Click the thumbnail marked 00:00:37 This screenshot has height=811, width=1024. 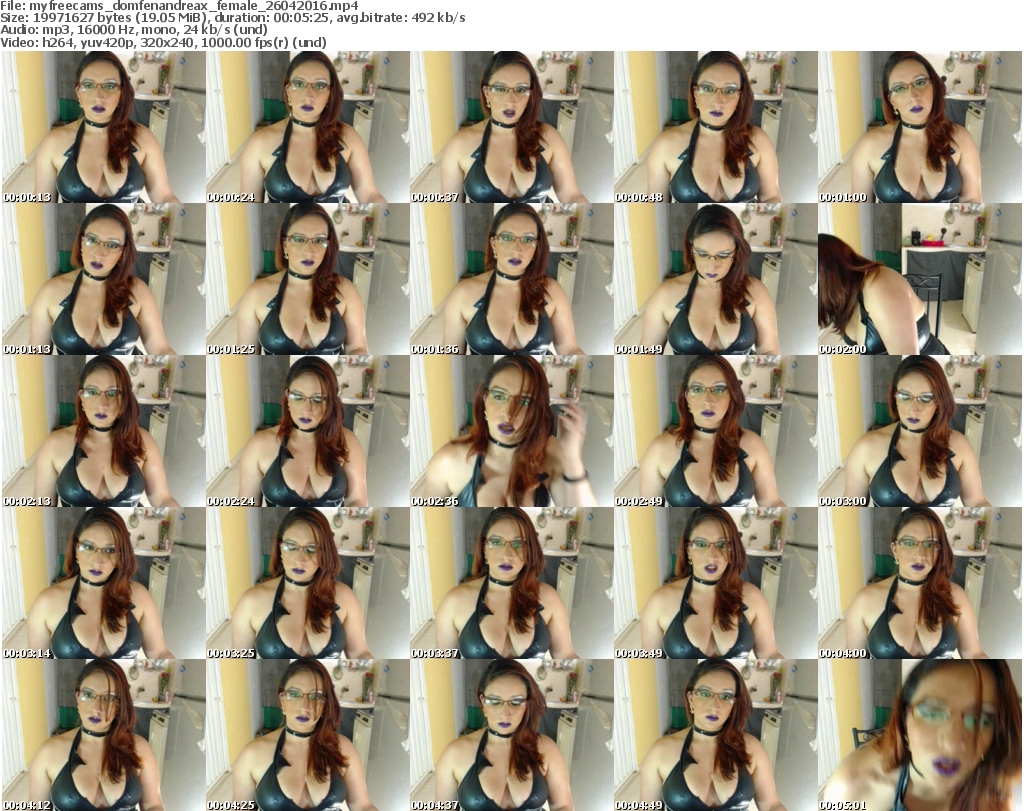pyautogui.click(x=512, y=127)
